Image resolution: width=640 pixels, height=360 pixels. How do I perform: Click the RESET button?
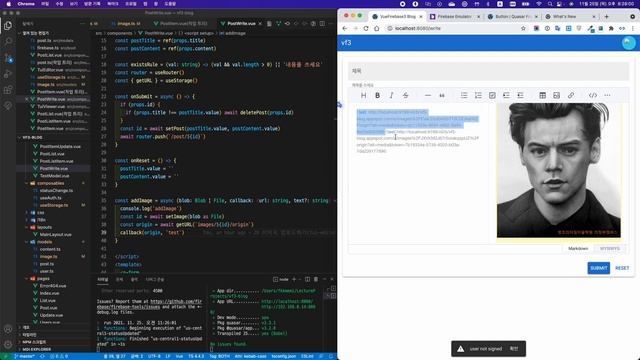(x=622, y=268)
